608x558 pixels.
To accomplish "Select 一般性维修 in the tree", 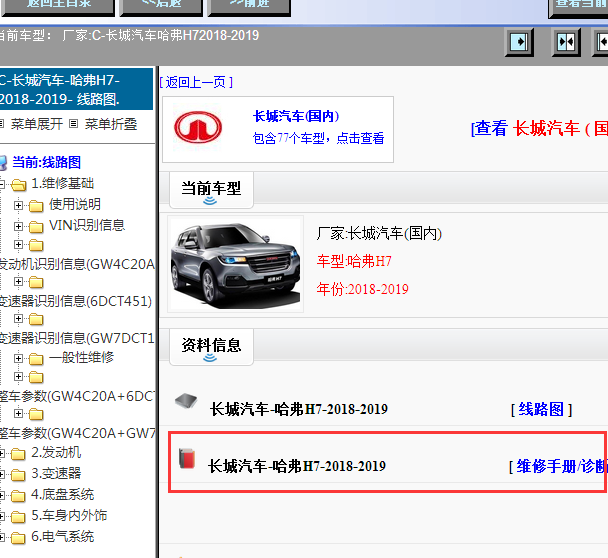I will pos(81,357).
